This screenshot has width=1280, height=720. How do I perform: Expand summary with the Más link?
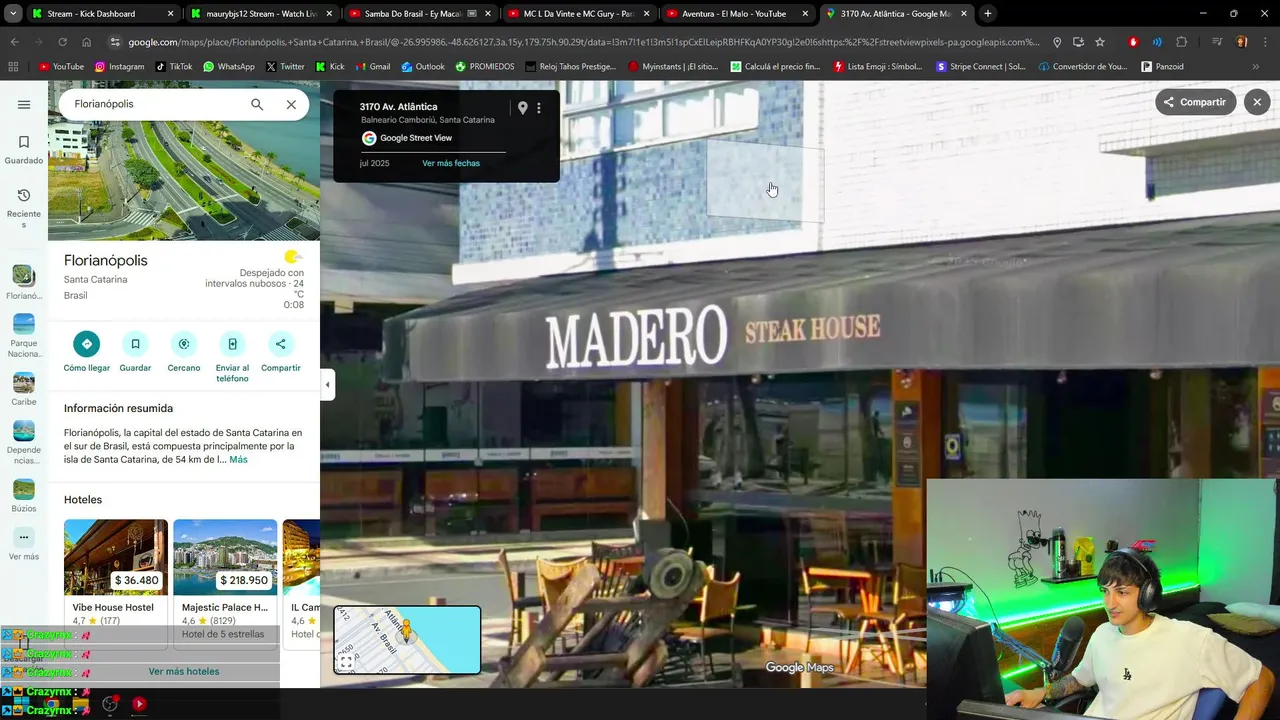pos(238,460)
